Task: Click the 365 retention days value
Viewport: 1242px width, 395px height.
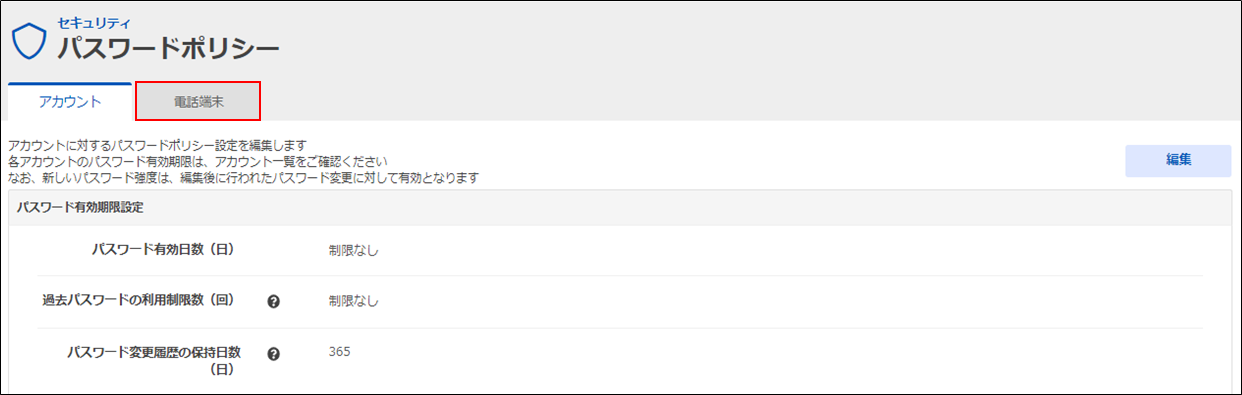Action: click(x=339, y=352)
